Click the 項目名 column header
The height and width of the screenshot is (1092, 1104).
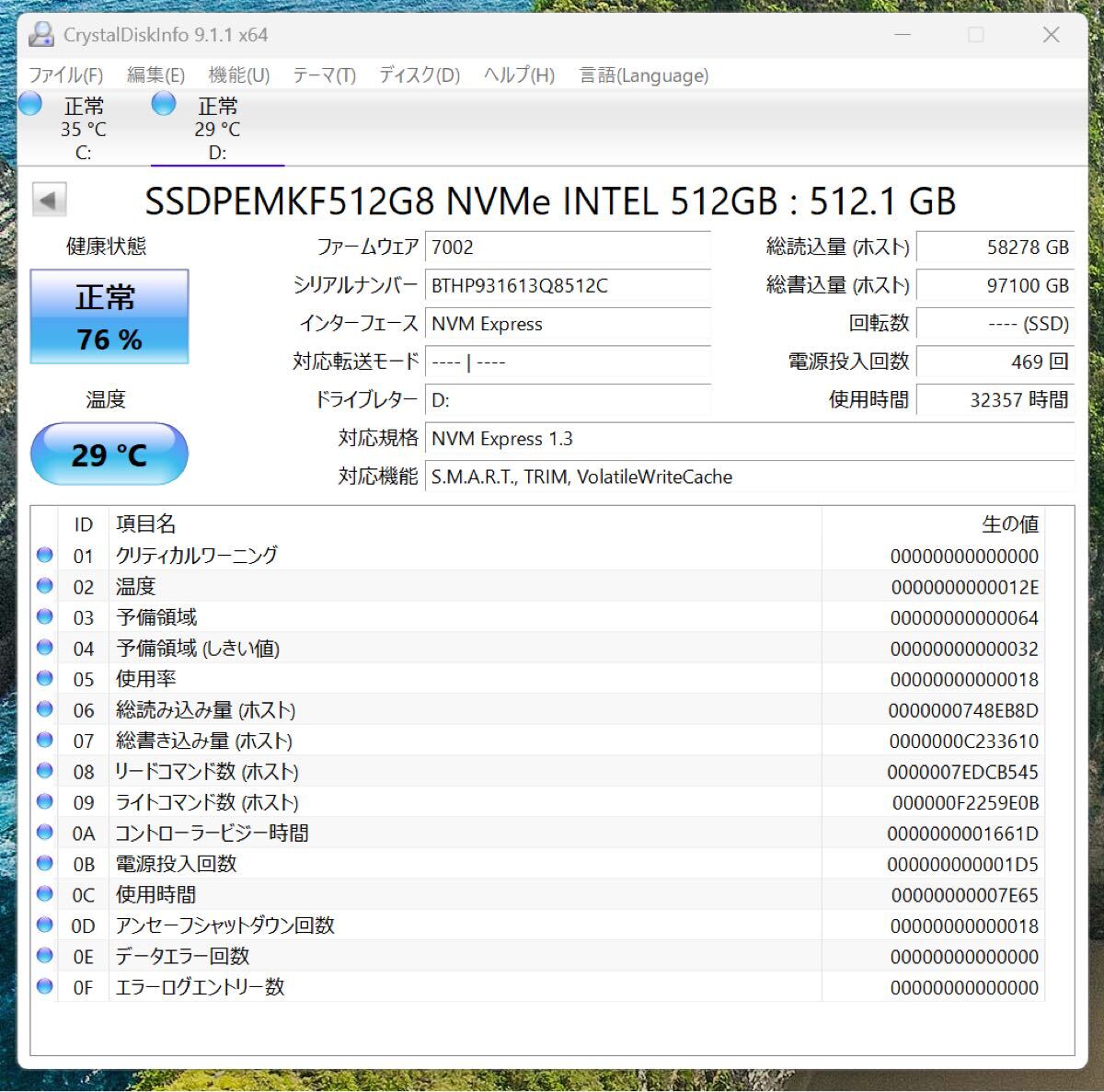465,523
